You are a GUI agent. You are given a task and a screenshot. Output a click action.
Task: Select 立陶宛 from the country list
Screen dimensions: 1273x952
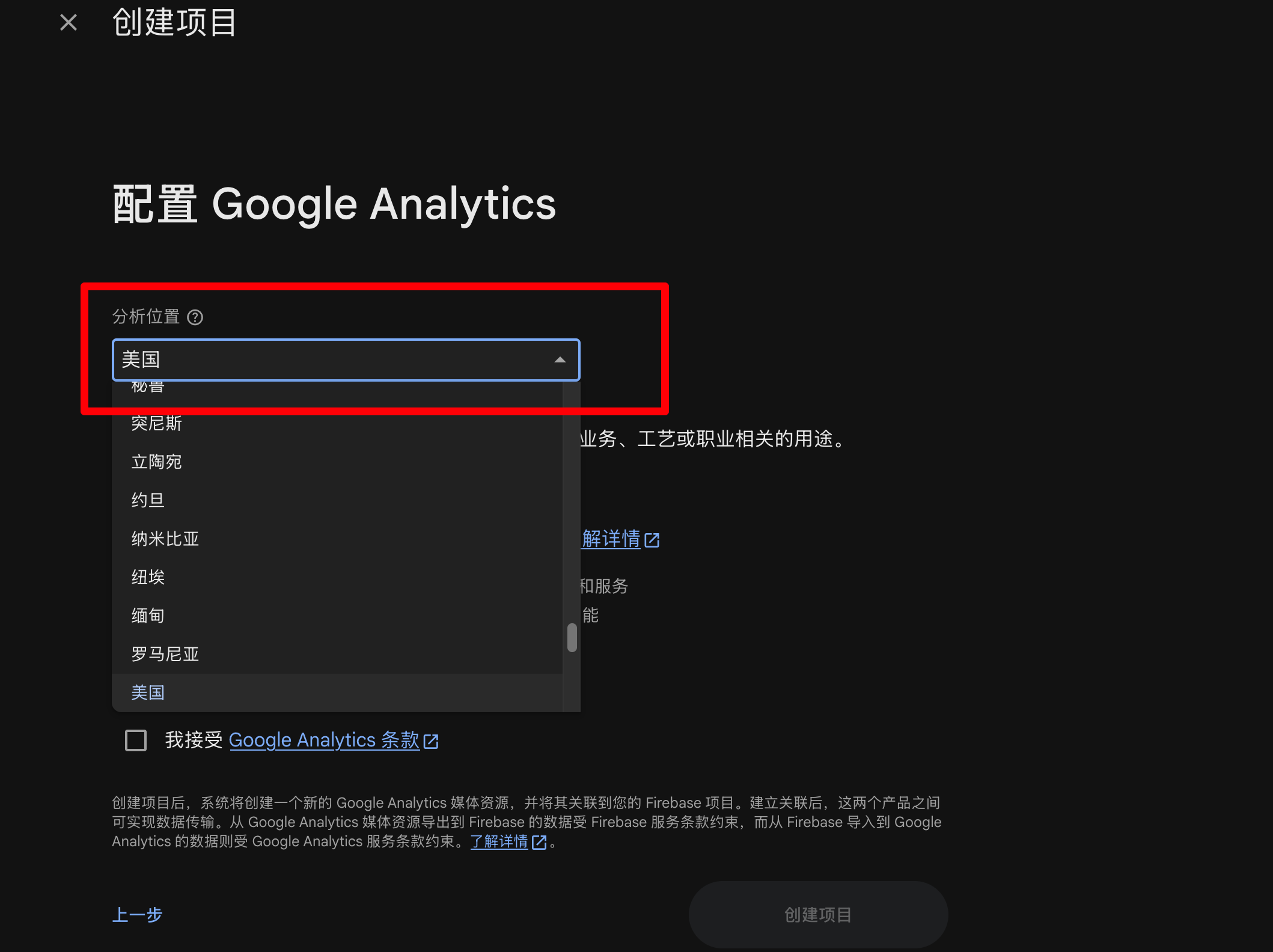tap(337, 462)
